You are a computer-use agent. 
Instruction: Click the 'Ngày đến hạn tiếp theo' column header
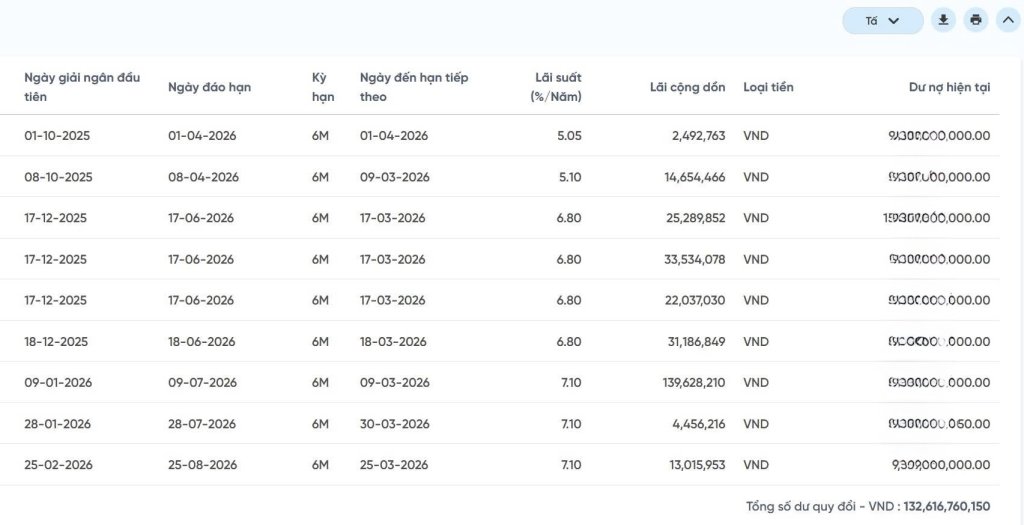[x=414, y=87]
